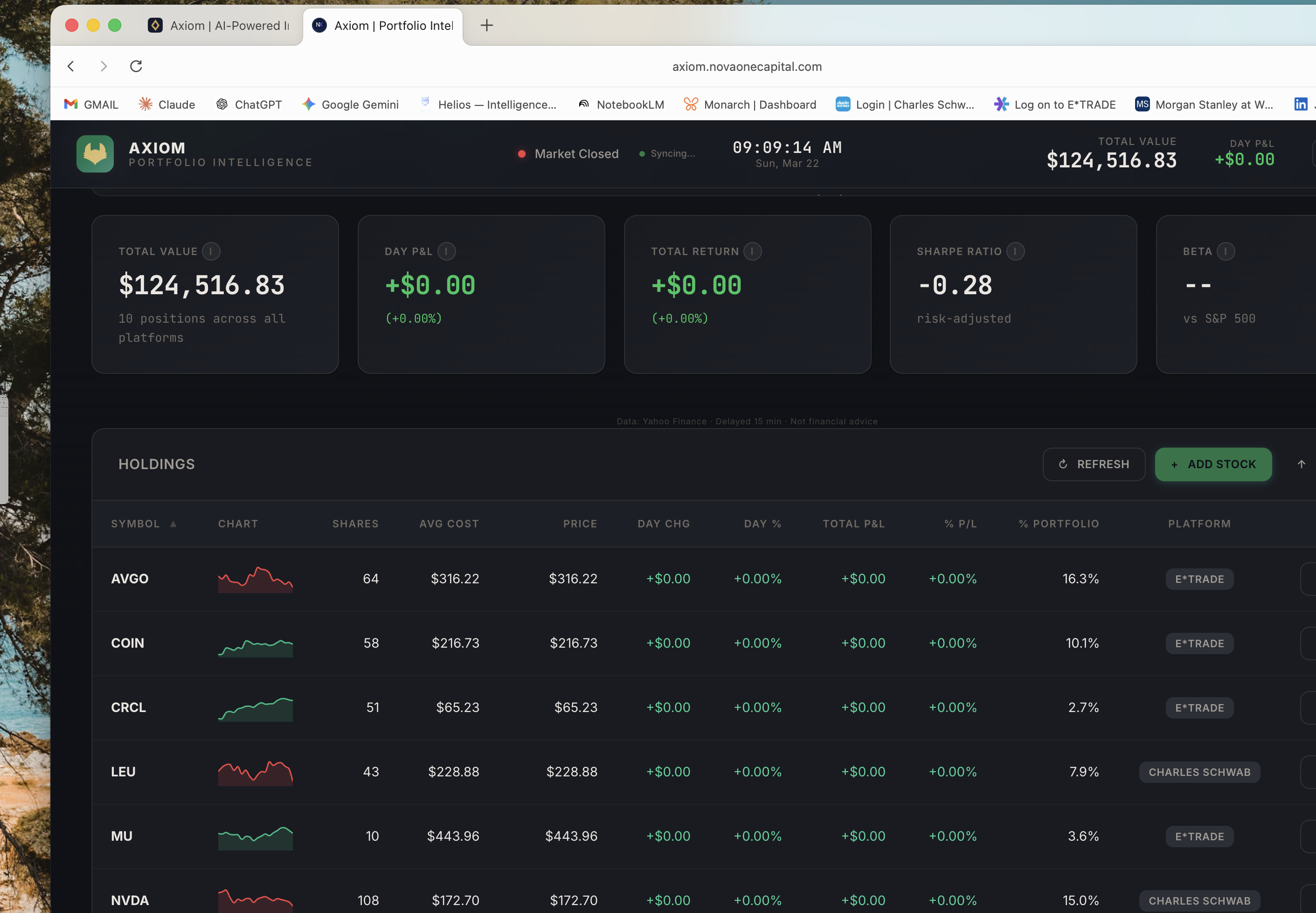The width and height of the screenshot is (1316, 913).
Task: Click the CRCL sparkline chart
Action: 255,709
